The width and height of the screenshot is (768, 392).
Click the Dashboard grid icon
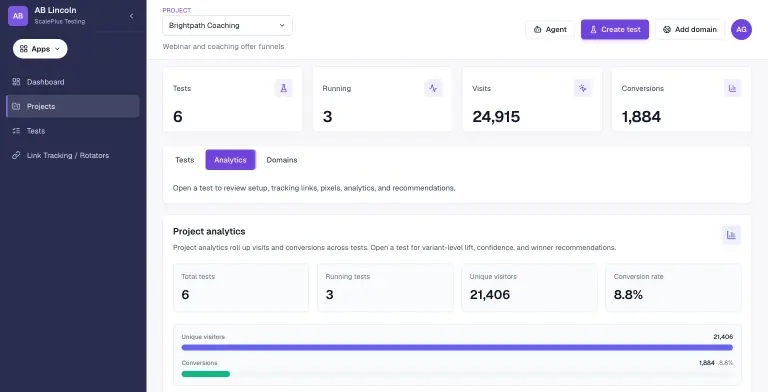(x=16, y=82)
